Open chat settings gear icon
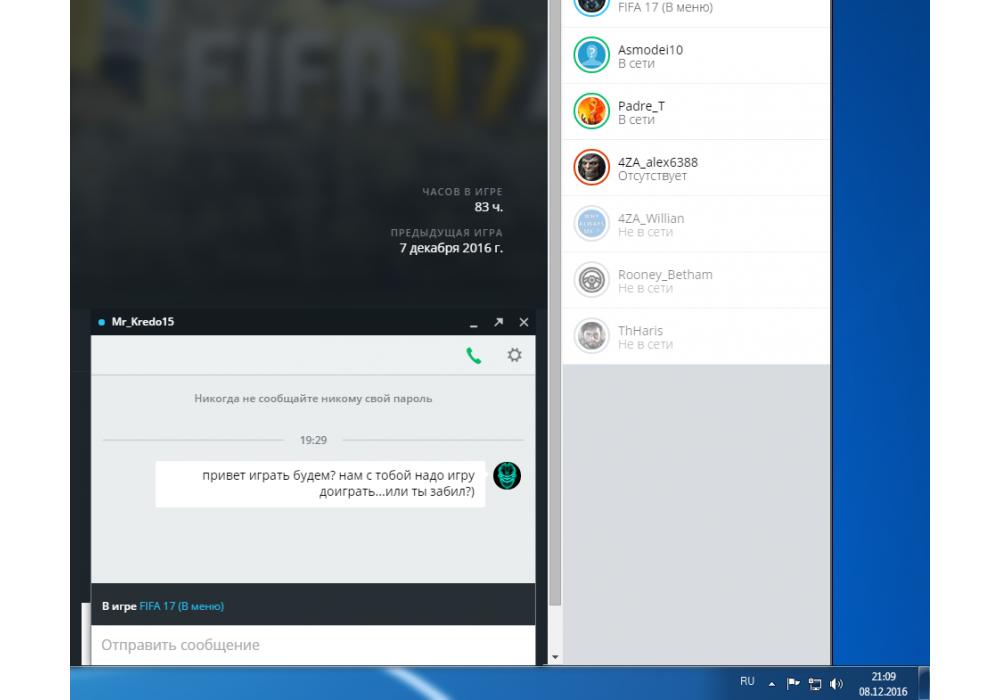This screenshot has width=1000, height=700. (514, 355)
